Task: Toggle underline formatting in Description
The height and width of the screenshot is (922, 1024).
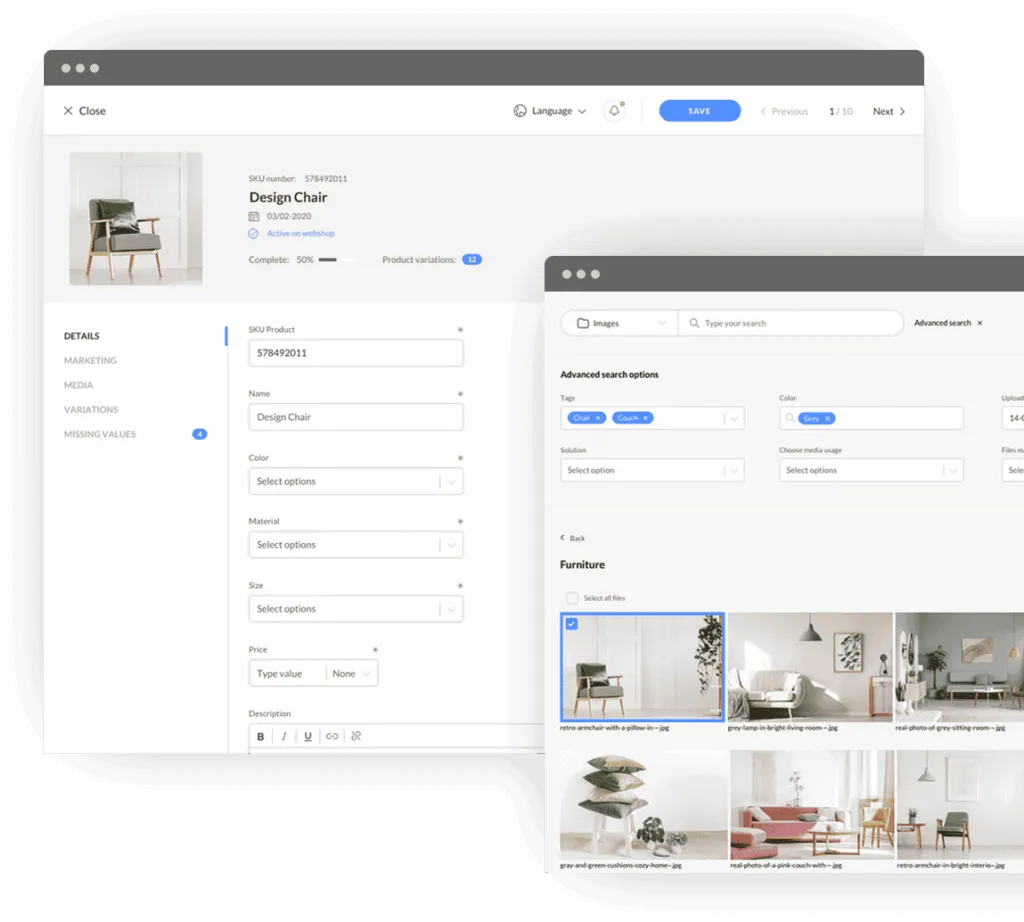Action: tap(308, 737)
